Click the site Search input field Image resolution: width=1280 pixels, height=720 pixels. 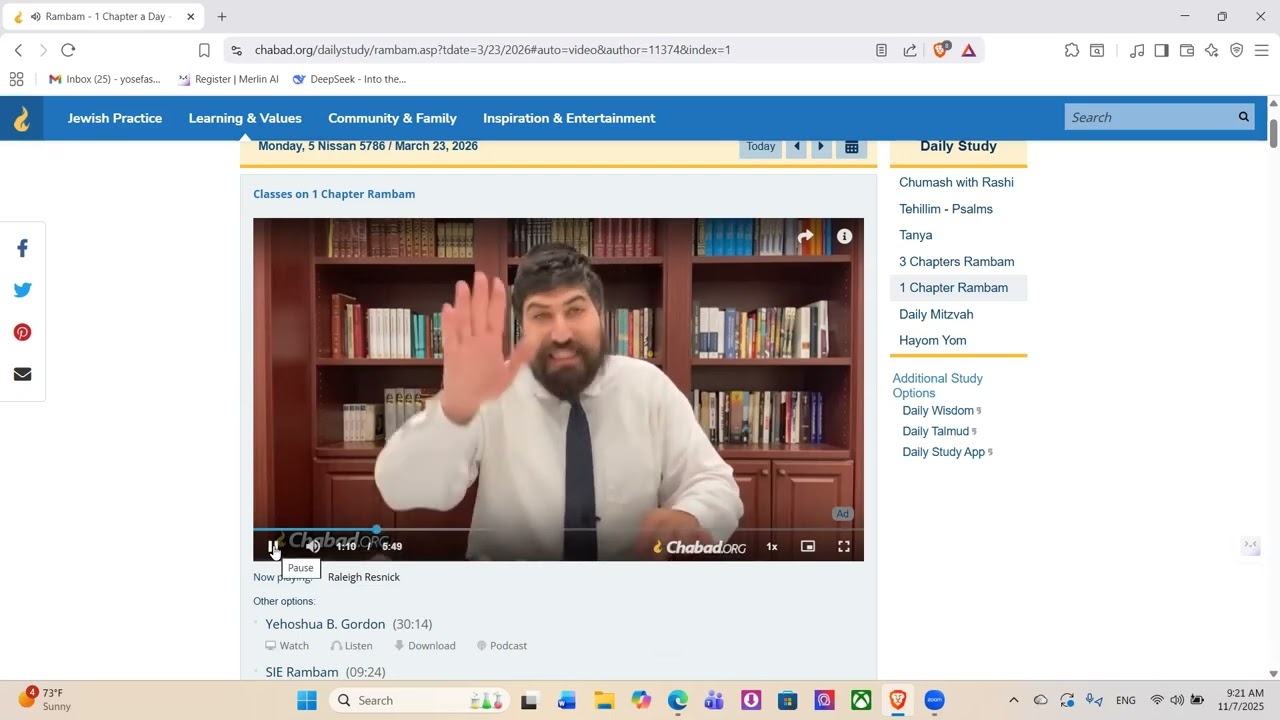(1148, 117)
